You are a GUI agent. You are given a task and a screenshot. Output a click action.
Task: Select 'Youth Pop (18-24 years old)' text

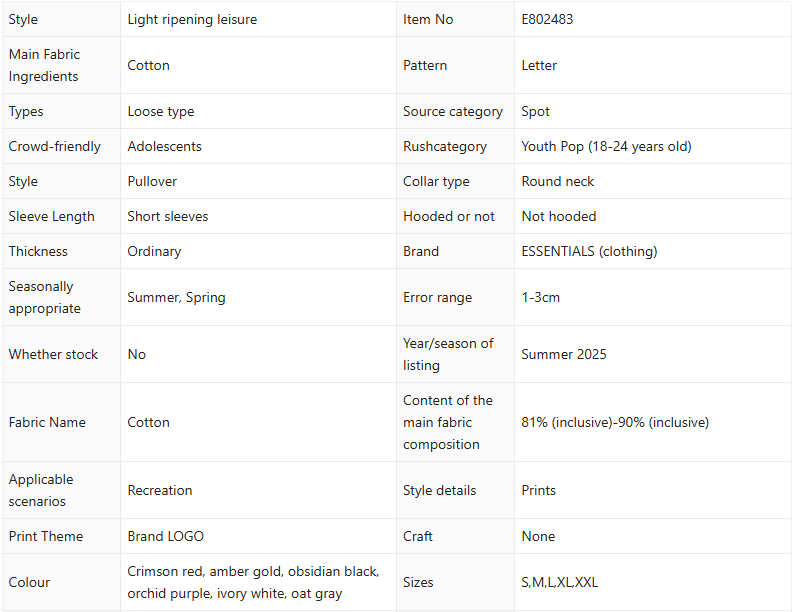pos(606,146)
